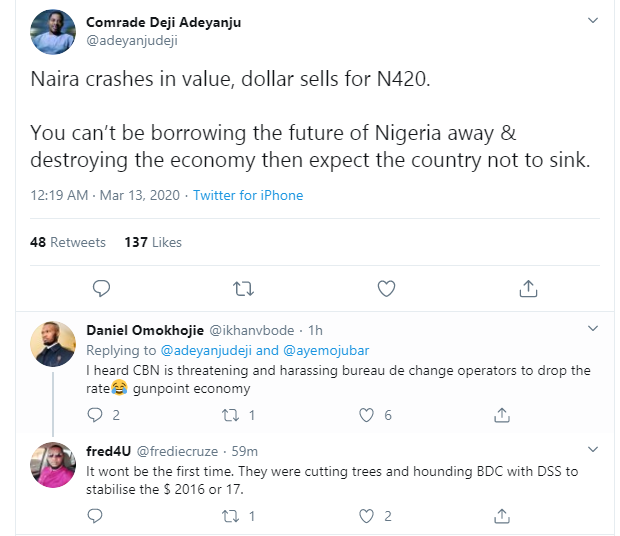620x536 pixels.
Task: Retweet the Naira crashes tweet
Action: point(243,289)
